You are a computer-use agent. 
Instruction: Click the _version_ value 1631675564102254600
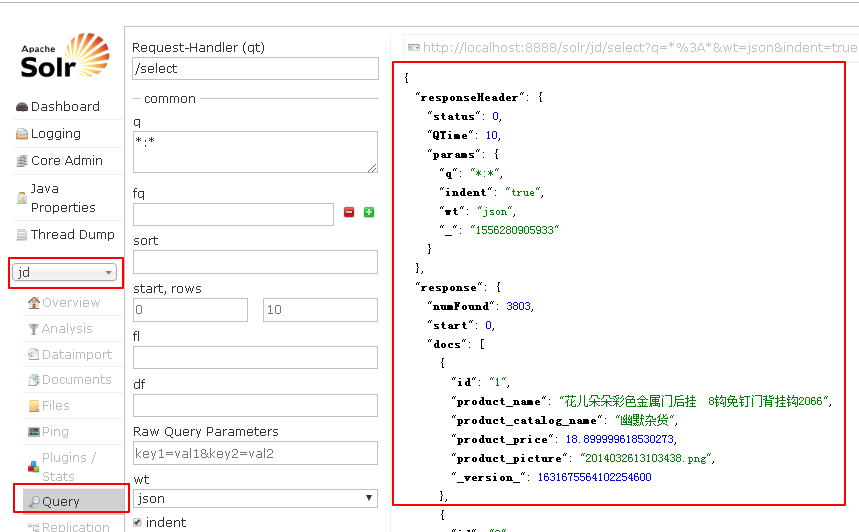click(594, 477)
